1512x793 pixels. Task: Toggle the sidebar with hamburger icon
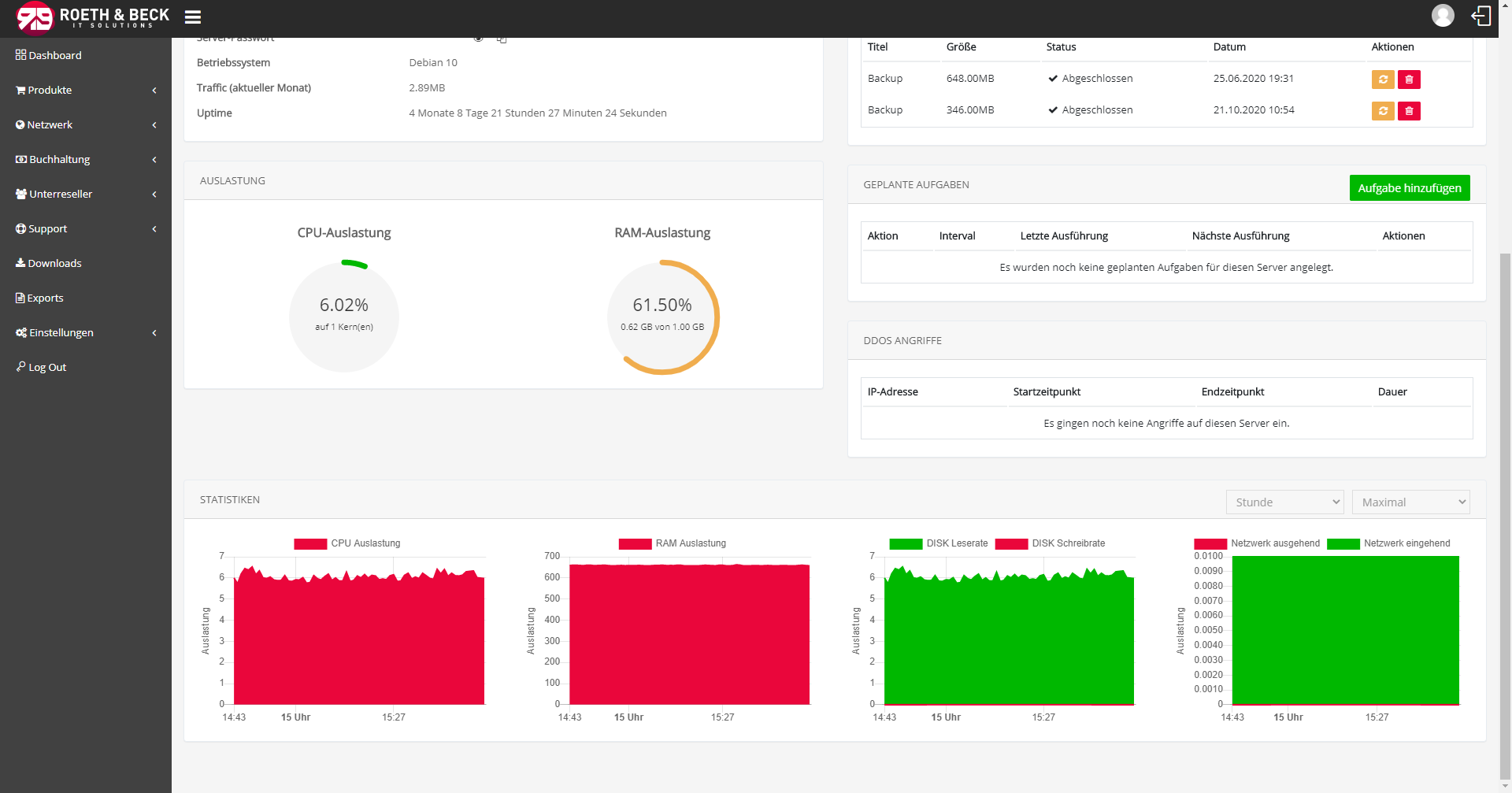point(193,17)
